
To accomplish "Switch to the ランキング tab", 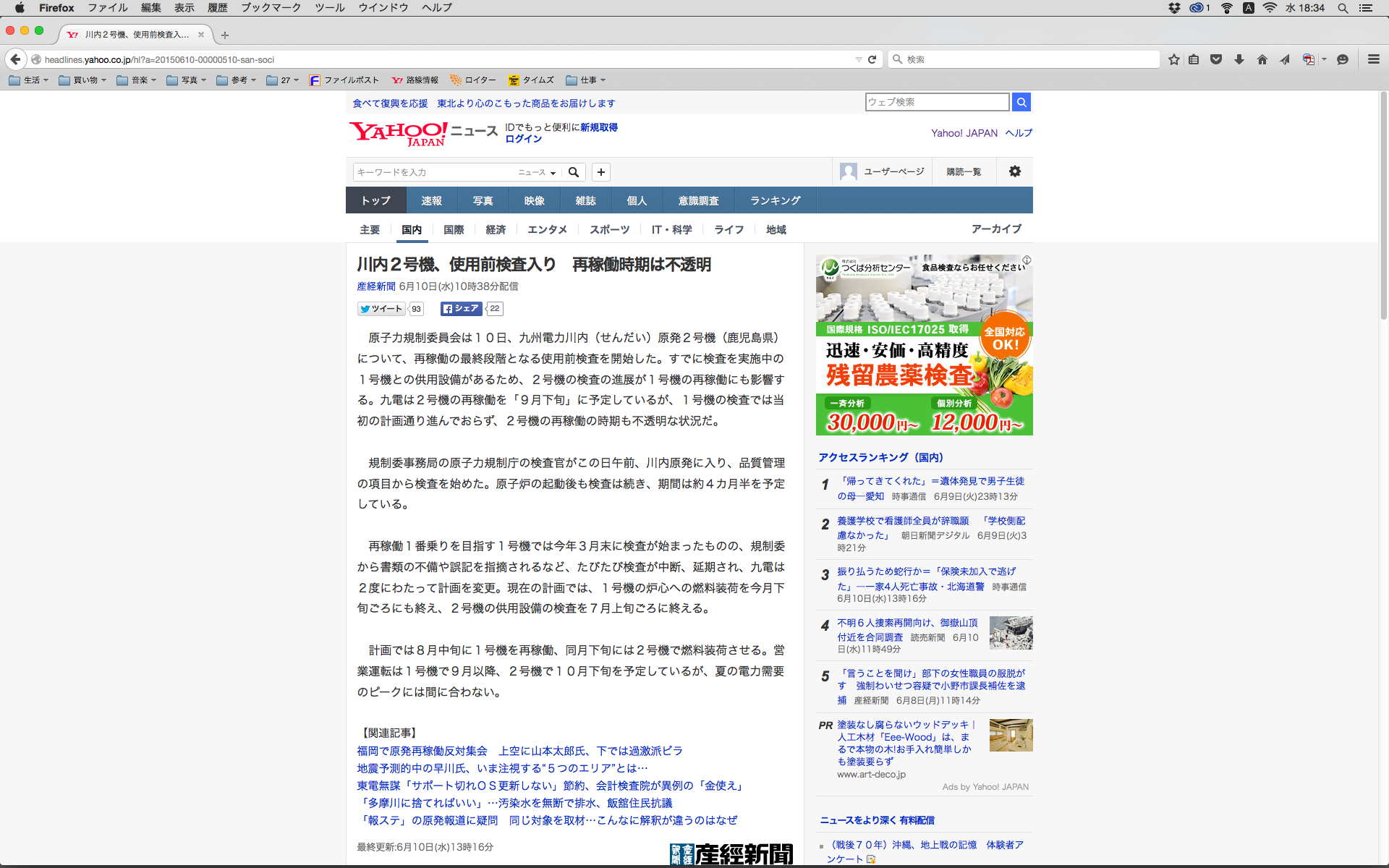I will pos(775,200).
